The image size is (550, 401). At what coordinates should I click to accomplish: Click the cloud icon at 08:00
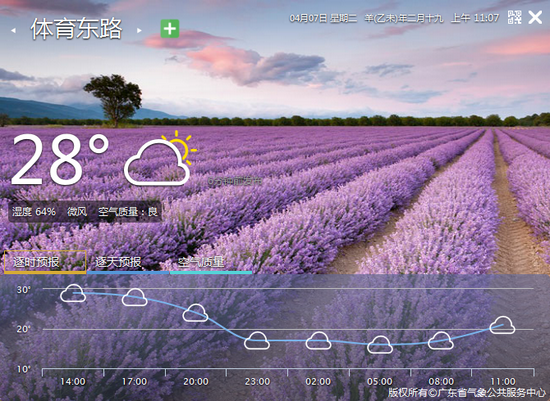[x=441, y=341]
